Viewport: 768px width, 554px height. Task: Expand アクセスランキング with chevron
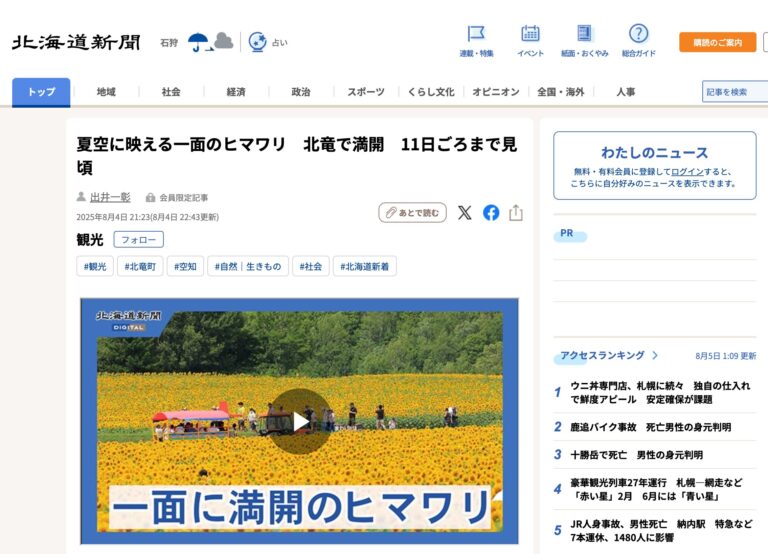click(655, 355)
